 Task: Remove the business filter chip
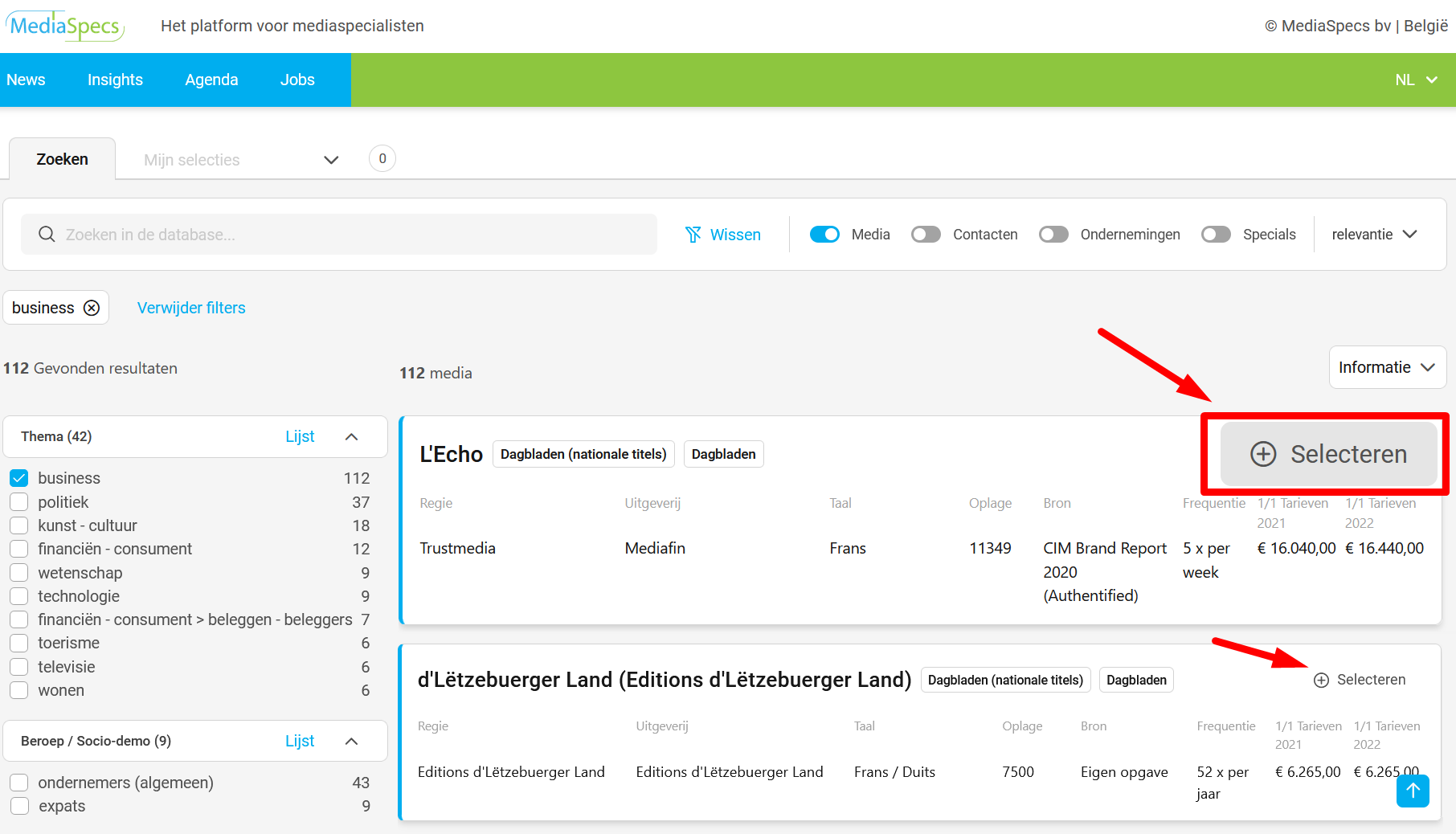(x=92, y=308)
